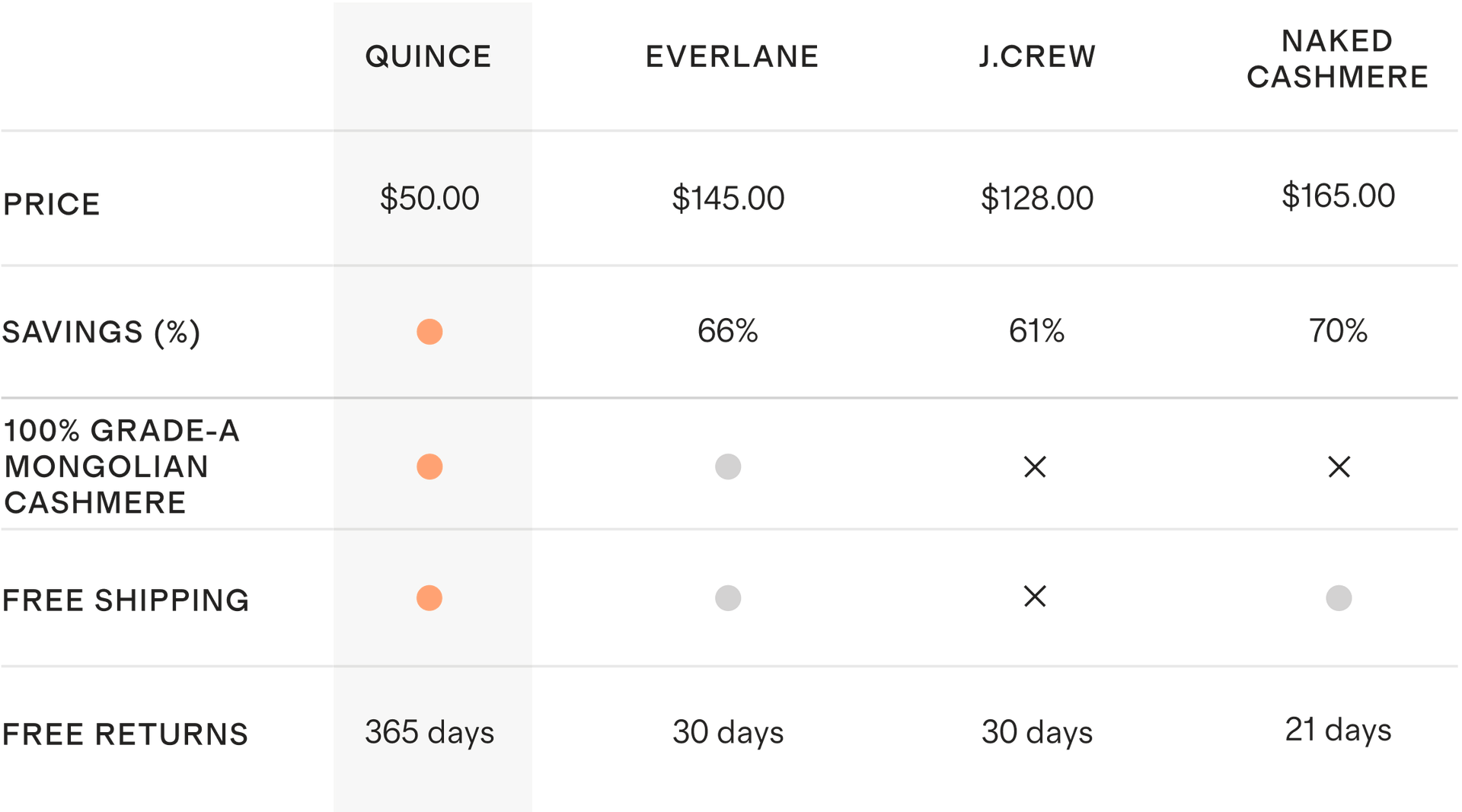Click the NAKED CASHMERE column header
This screenshot has width=1462, height=812.
[1338, 59]
